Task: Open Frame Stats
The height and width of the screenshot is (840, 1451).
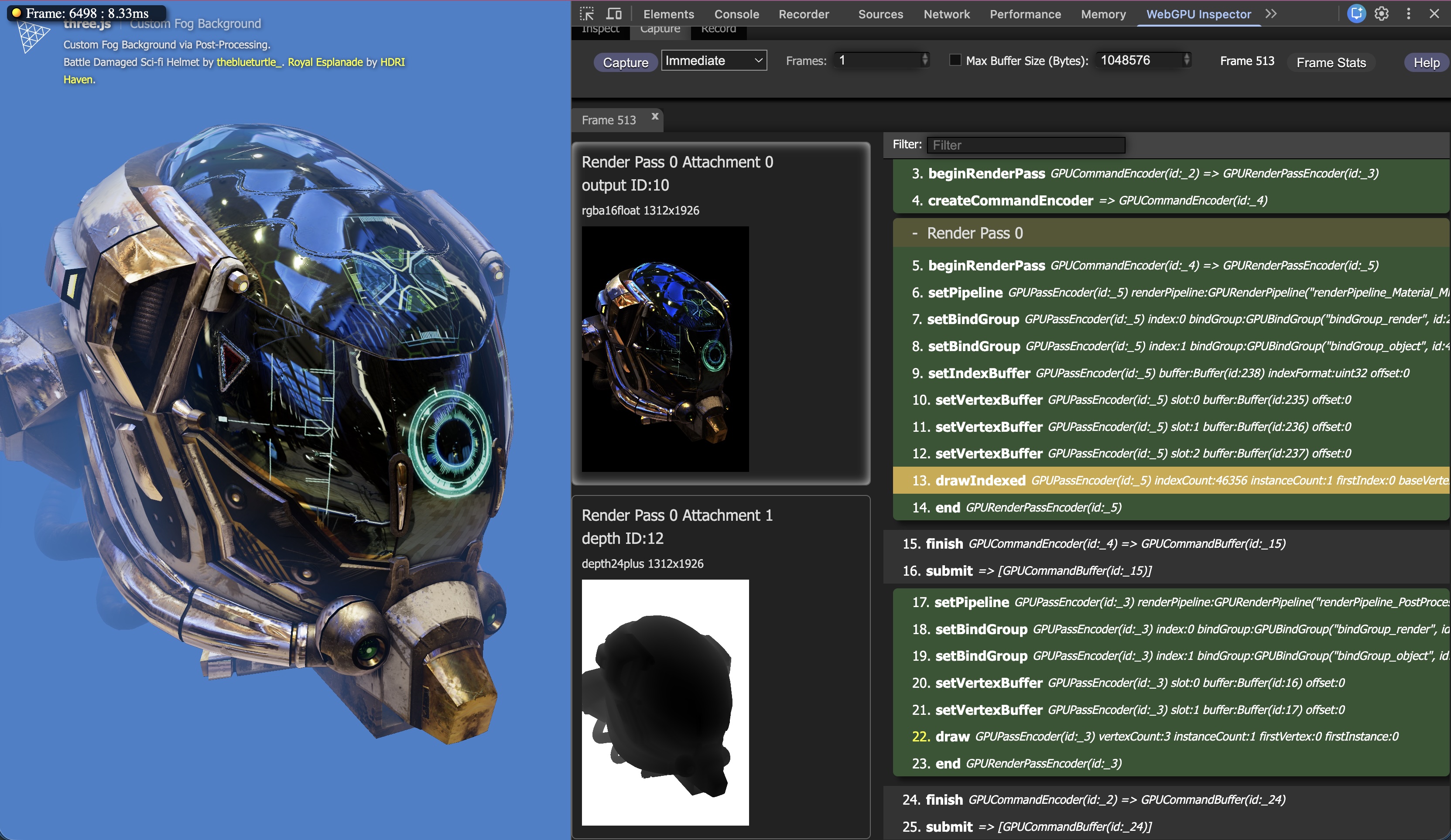Action: (x=1331, y=62)
